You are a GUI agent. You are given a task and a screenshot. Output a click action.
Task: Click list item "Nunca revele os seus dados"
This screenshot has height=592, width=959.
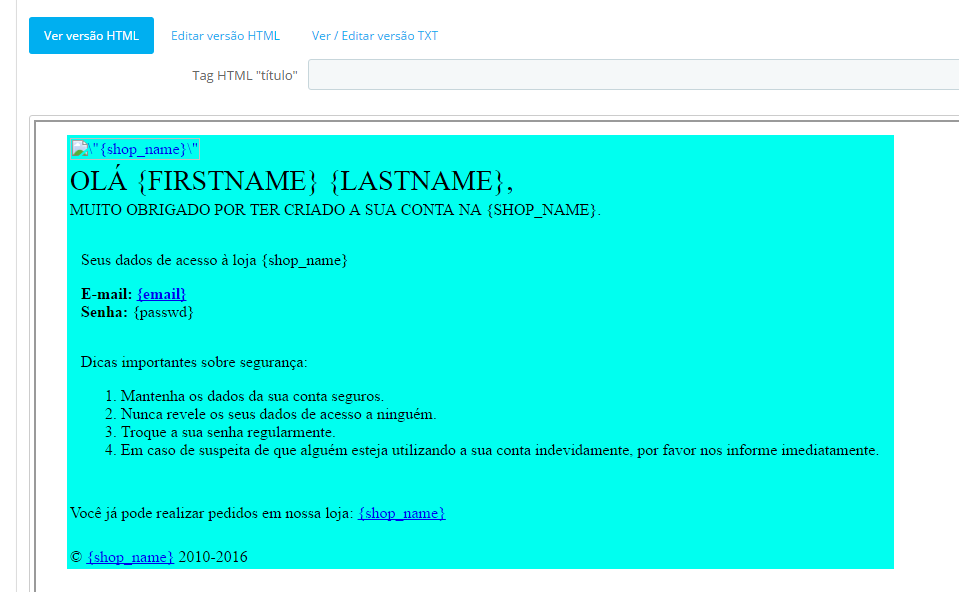coord(278,414)
